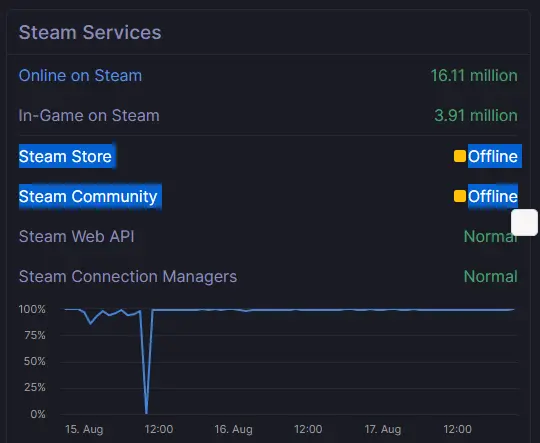540x443 pixels.
Task: Click the Steam Services panel heading
Action: tap(90, 32)
